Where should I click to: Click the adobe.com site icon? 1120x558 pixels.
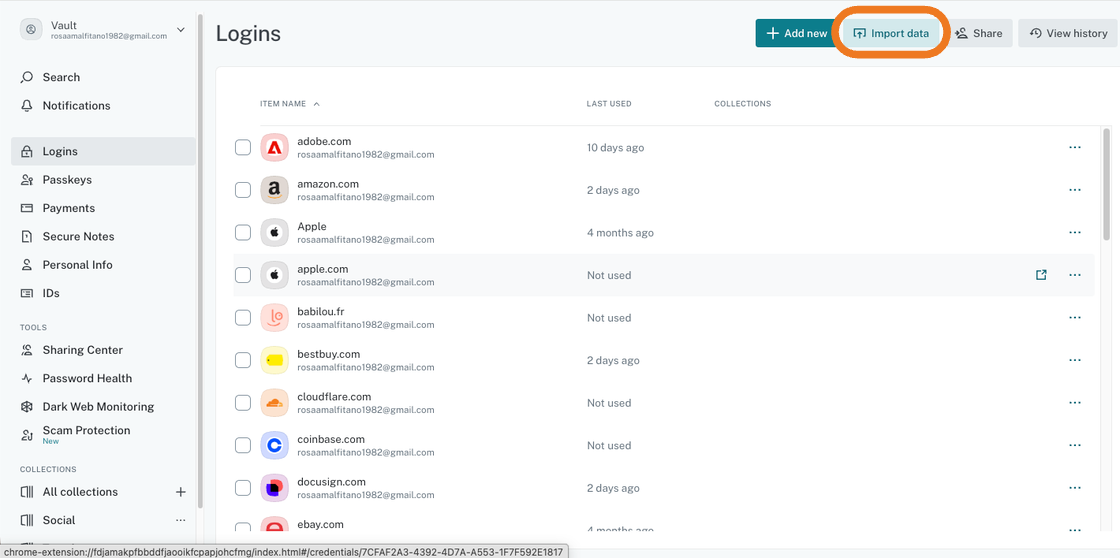pos(274,148)
